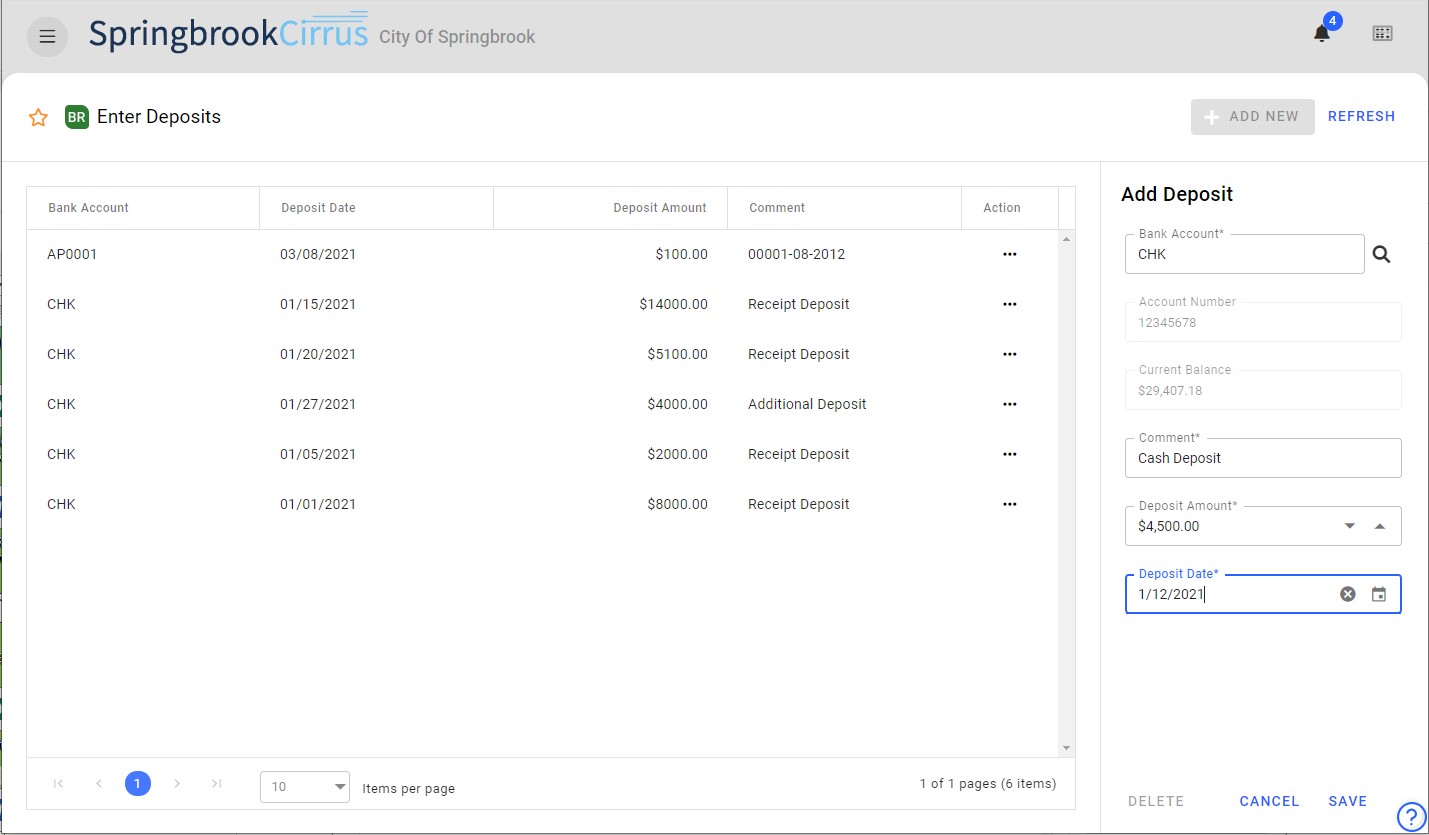
Task: Click the Refresh link
Action: coord(1361,116)
